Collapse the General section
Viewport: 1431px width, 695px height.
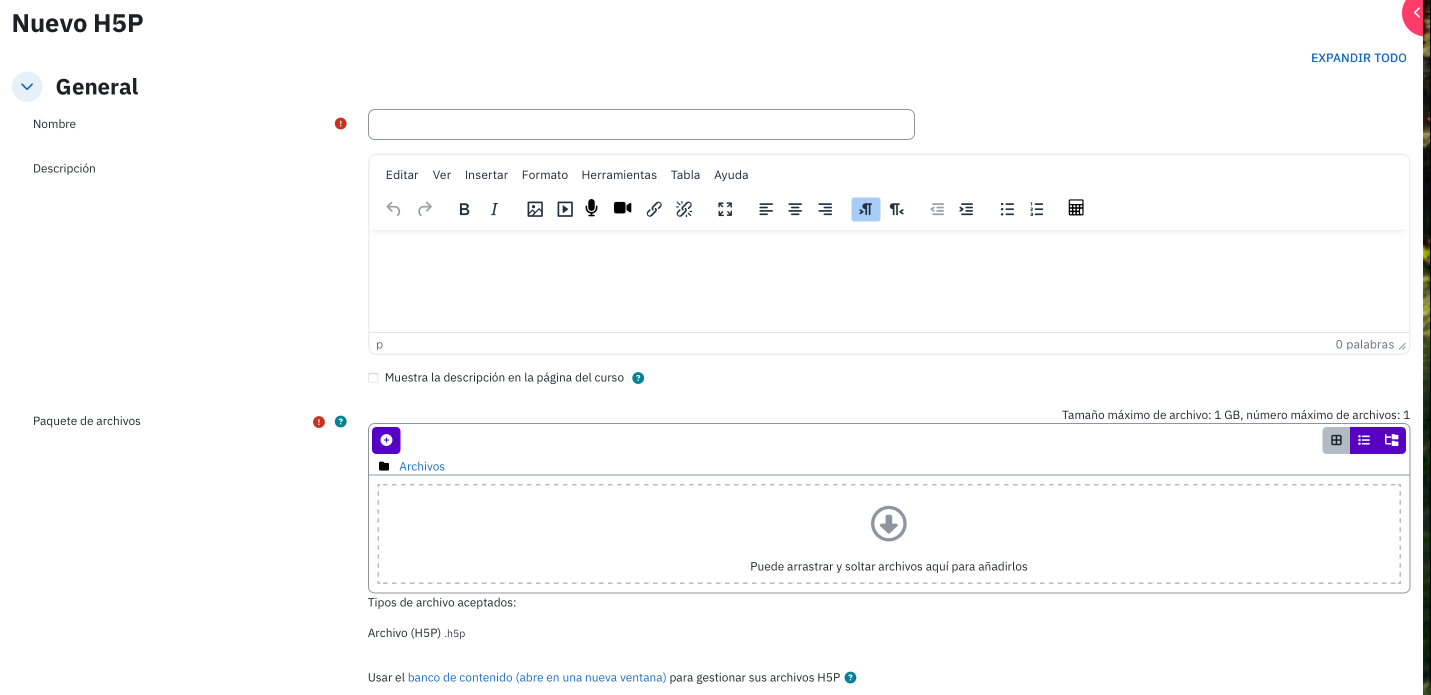tap(27, 87)
